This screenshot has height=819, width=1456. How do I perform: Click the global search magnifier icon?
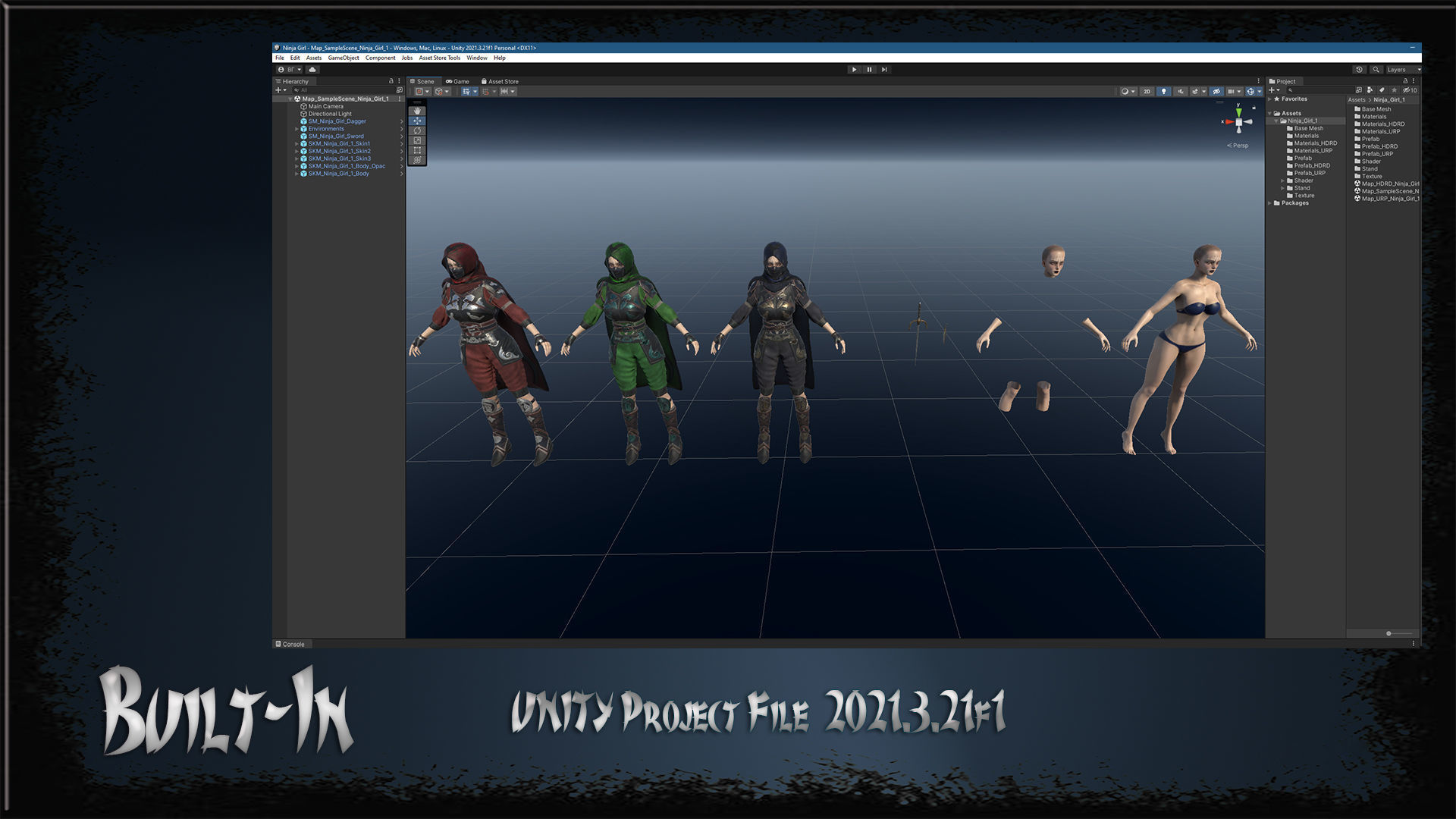(1376, 70)
